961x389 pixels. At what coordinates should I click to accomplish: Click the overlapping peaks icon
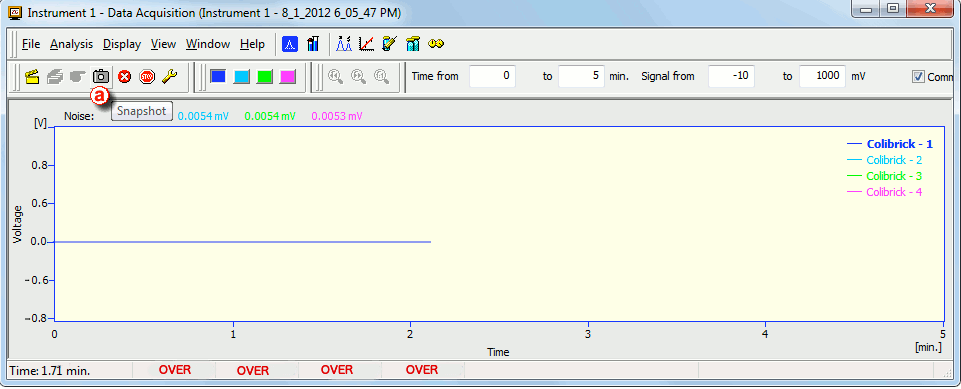pos(344,44)
